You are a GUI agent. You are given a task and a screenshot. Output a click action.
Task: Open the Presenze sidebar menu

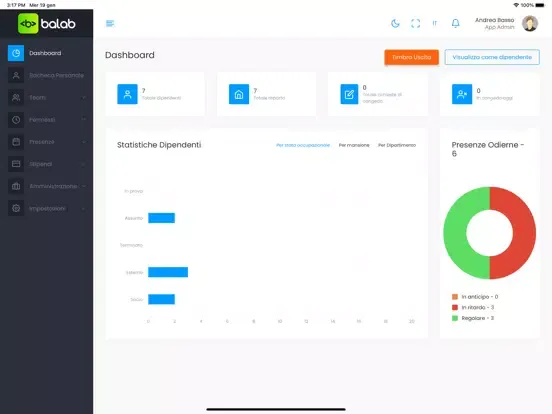tap(46, 142)
